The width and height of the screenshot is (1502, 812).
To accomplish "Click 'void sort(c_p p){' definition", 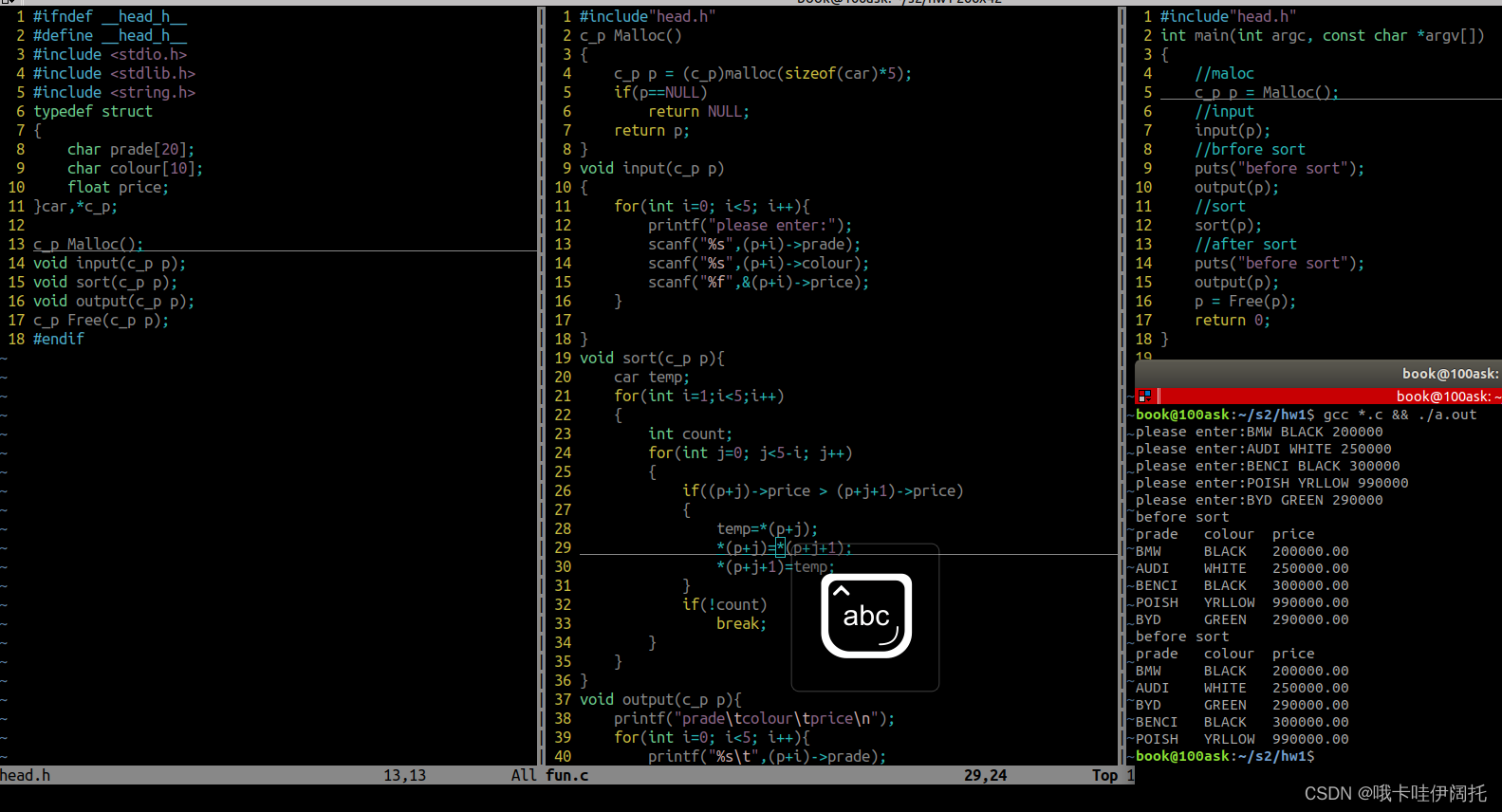I will point(652,358).
